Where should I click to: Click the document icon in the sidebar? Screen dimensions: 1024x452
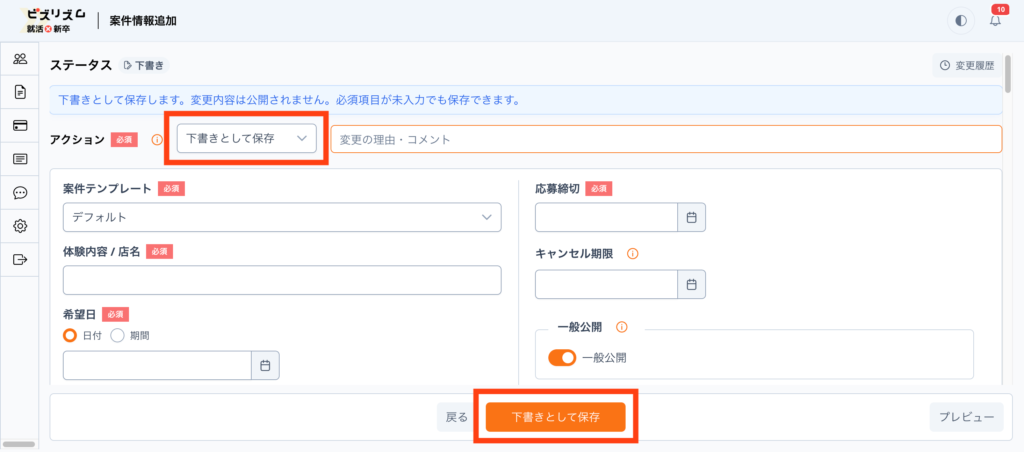(x=20, y=92)
